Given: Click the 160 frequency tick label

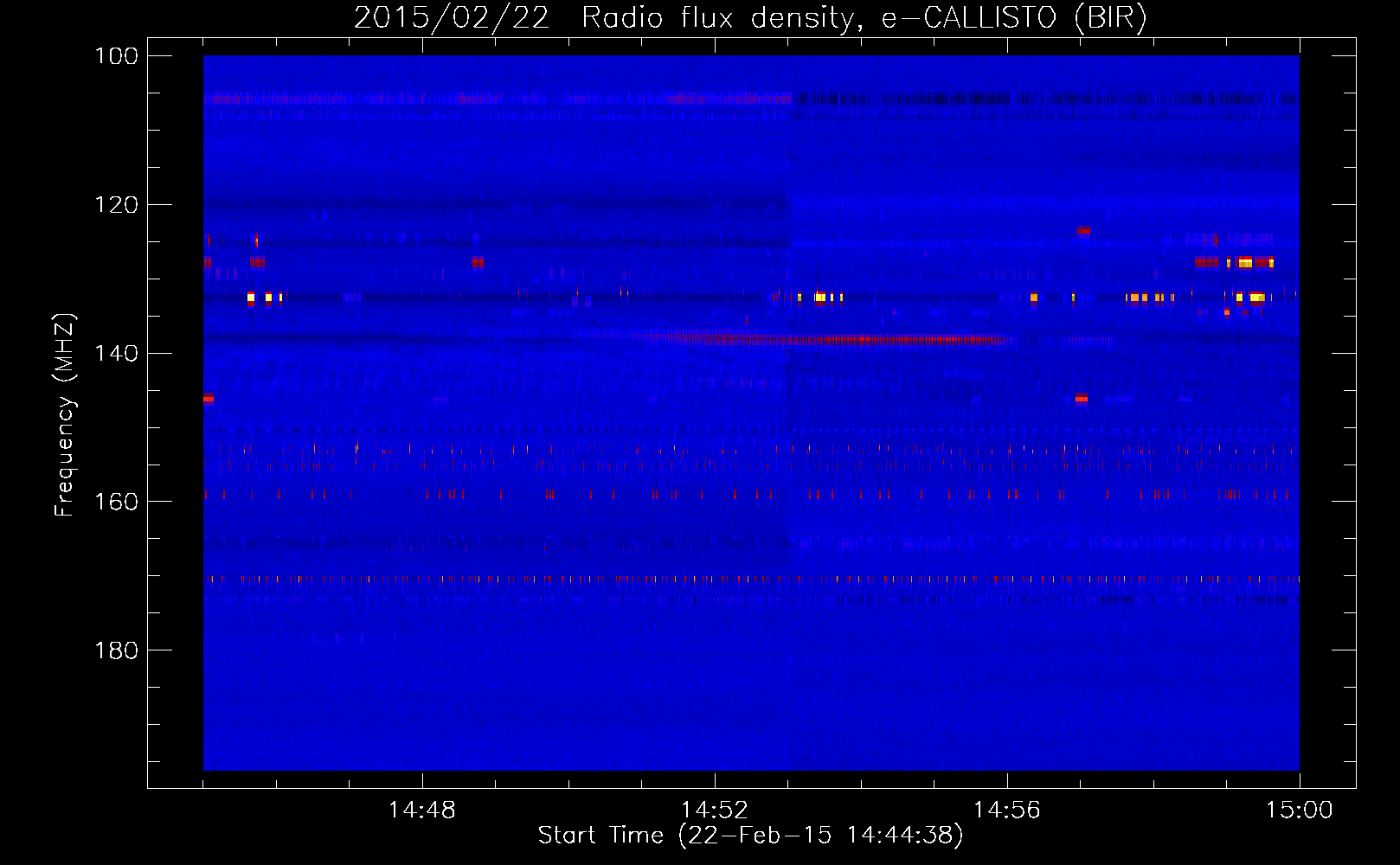Looking at the screenshot, I should [x=116, y=502].
